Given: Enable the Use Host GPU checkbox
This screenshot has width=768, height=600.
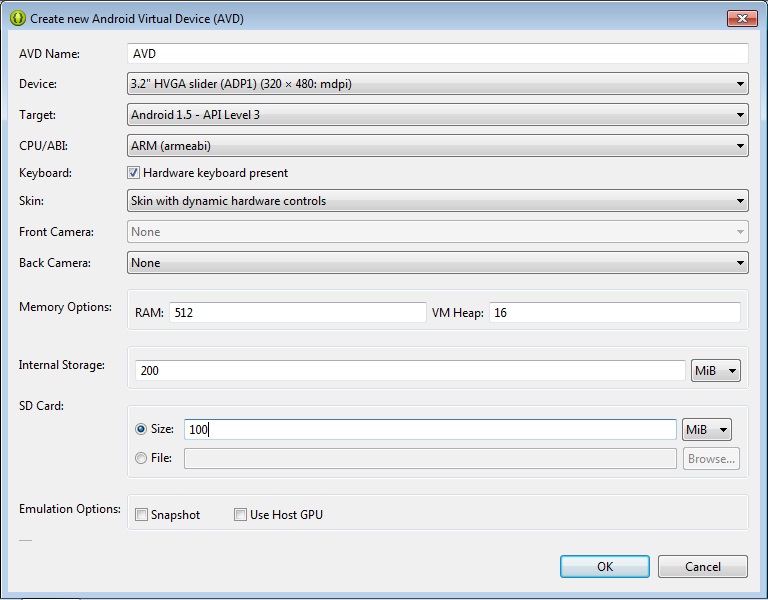Looking at the screenshot, I should tap(240, 515).
